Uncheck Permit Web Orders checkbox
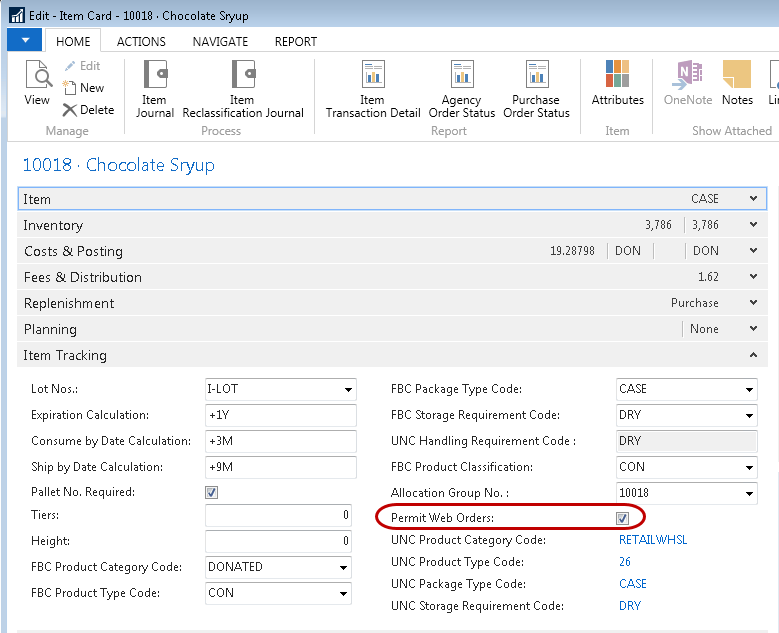This screenshot has height=633, width=779. (x=622, y=518)
